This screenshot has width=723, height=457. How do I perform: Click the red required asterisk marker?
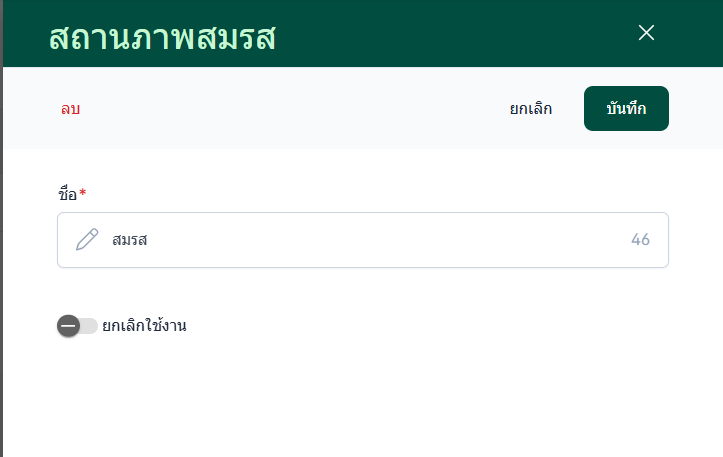click(x=83, y=192)
